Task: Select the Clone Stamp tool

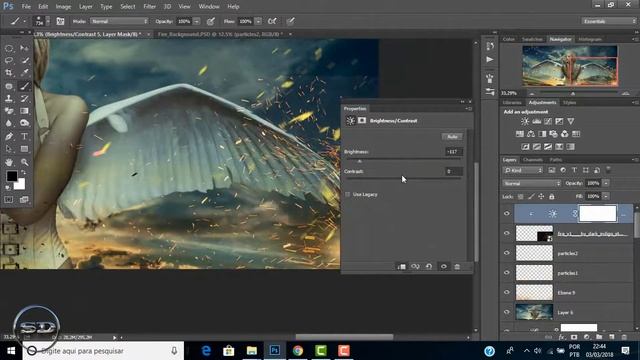Action: [x=9, y=98]
